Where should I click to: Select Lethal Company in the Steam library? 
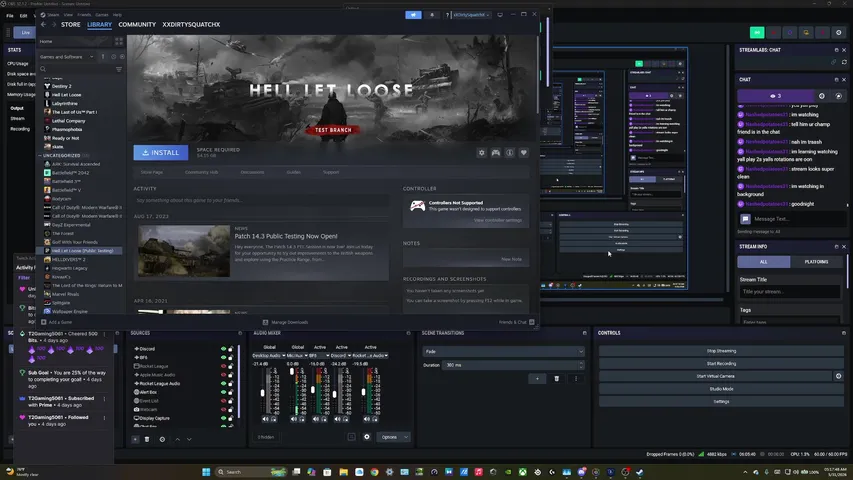coord(69,121)
